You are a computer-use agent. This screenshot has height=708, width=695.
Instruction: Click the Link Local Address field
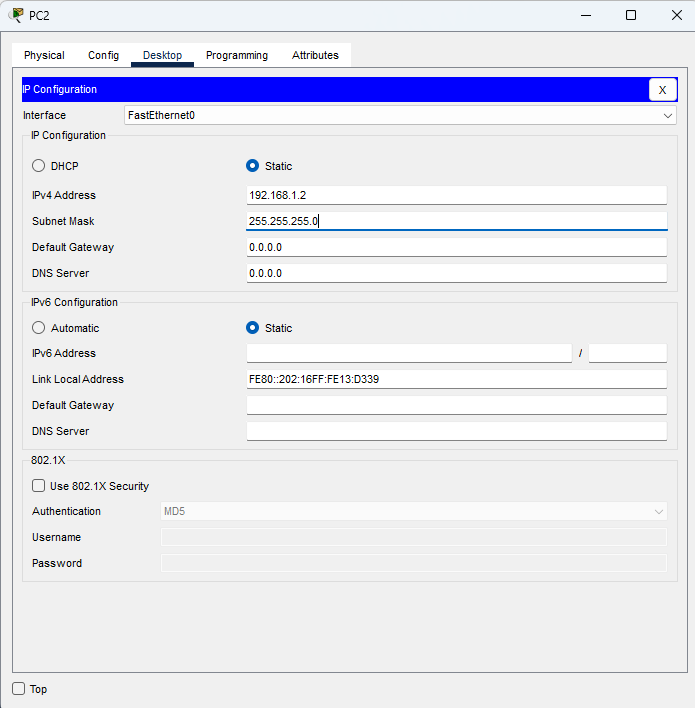(x=456, y=379)
